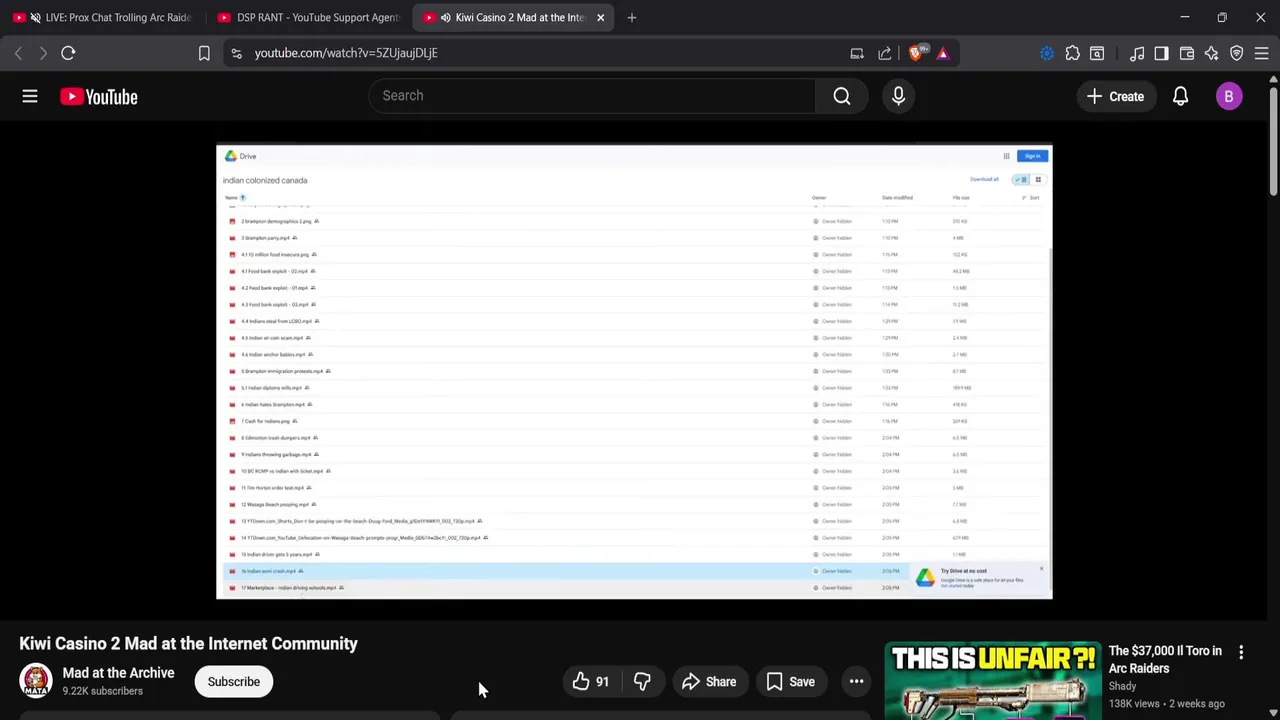Open the YouTube notifications bell
1280x720 pixels.
pyautogui.click(x=1180, y=97)
